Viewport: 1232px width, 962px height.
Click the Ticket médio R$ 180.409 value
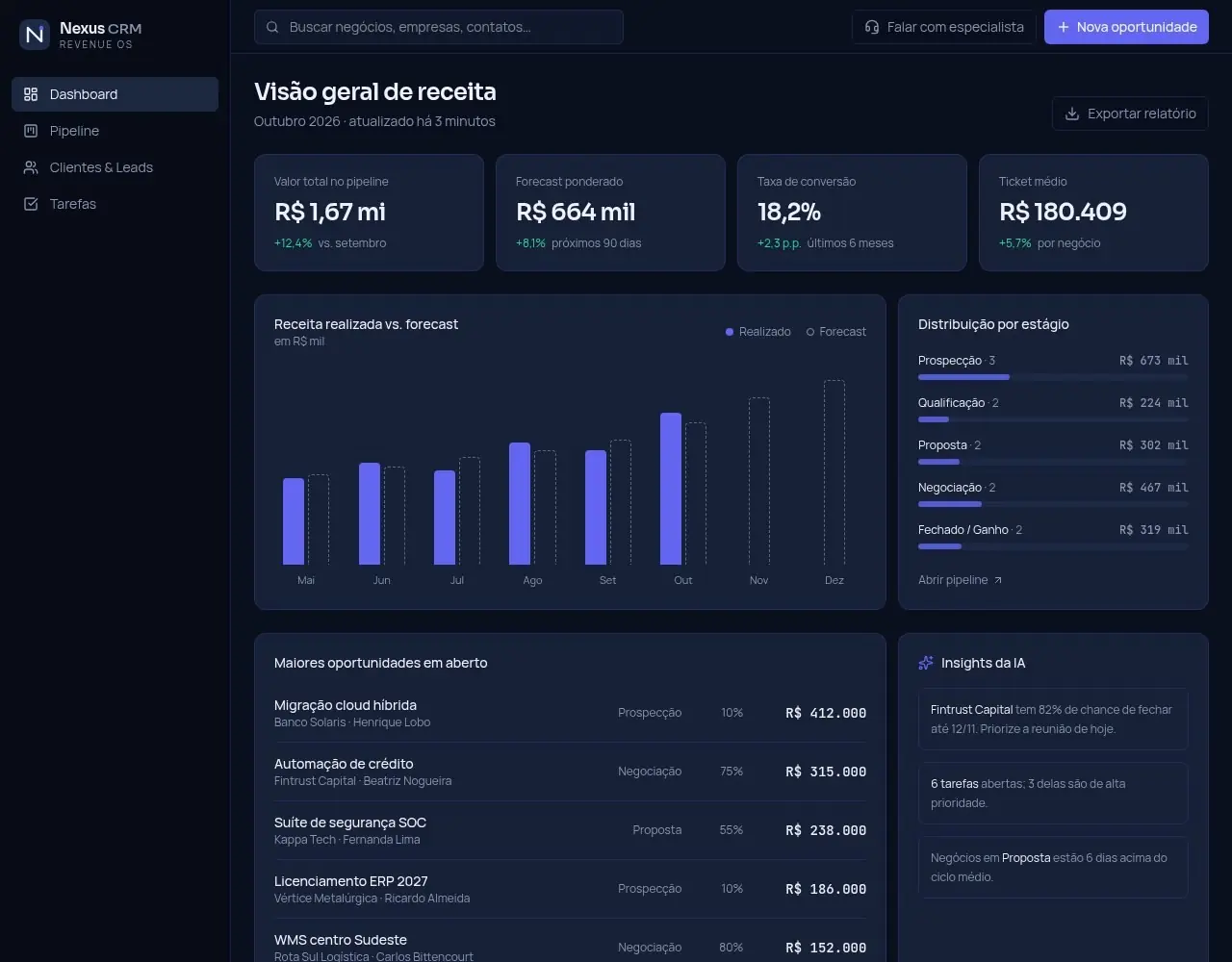tap(1063, 212)
